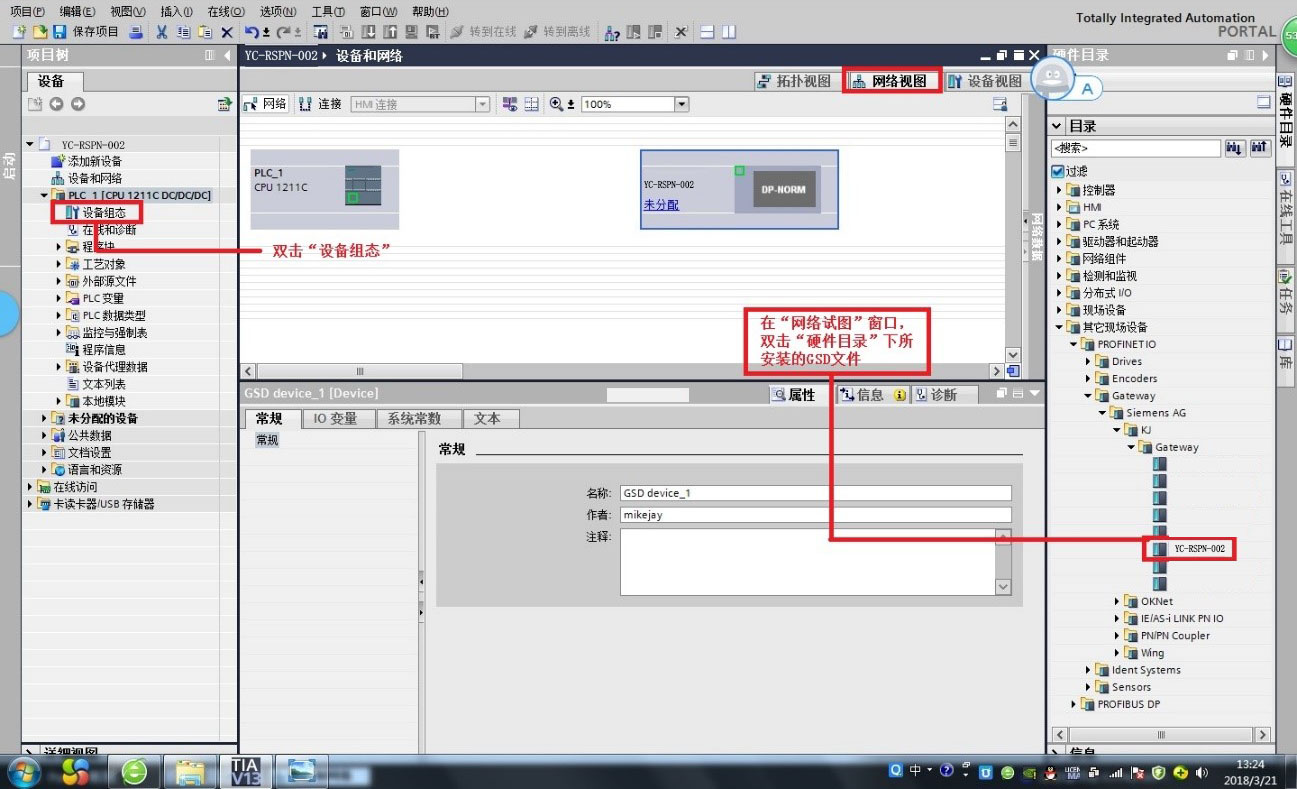Click the hardware catalog 搜索 search field
This screenshot has height=789, width=1297.
click(x=1135, y=148)
